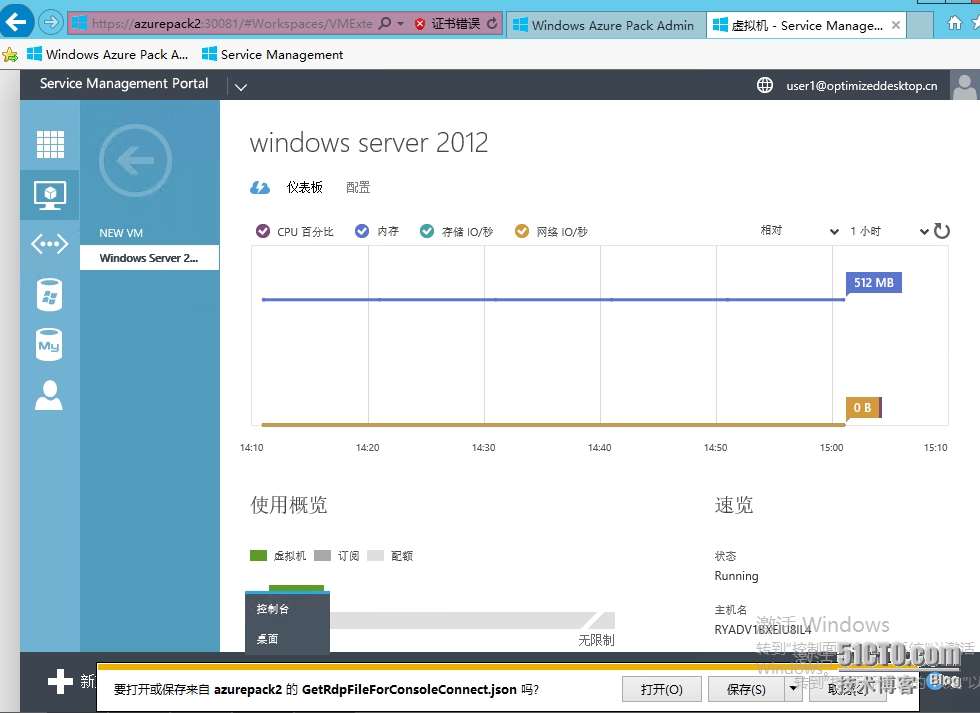Open the 相对 dropdown

pyautogui.click(x=799, y=231)
